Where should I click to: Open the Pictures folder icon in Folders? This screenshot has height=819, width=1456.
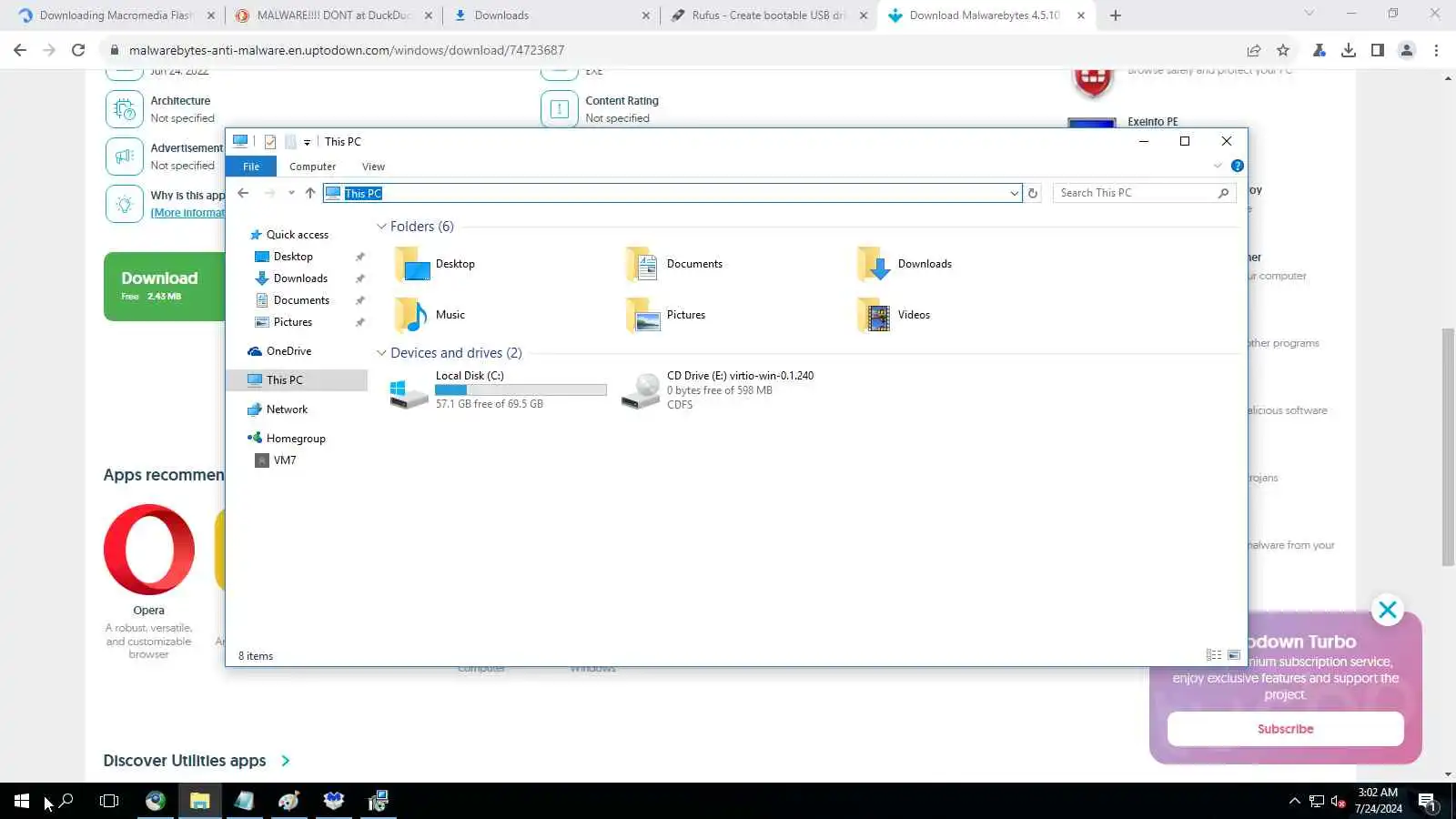coord(643,315)
